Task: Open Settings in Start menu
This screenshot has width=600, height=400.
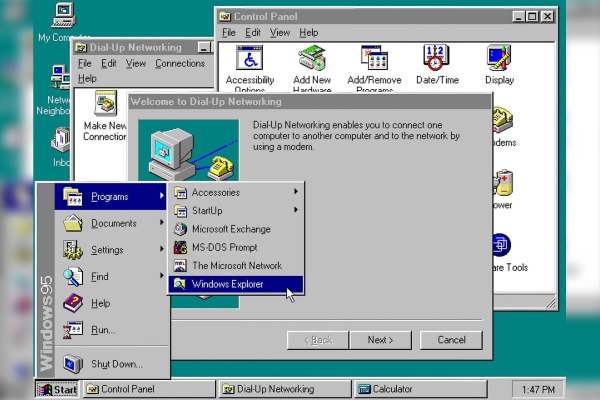Action: pos(111,250)
